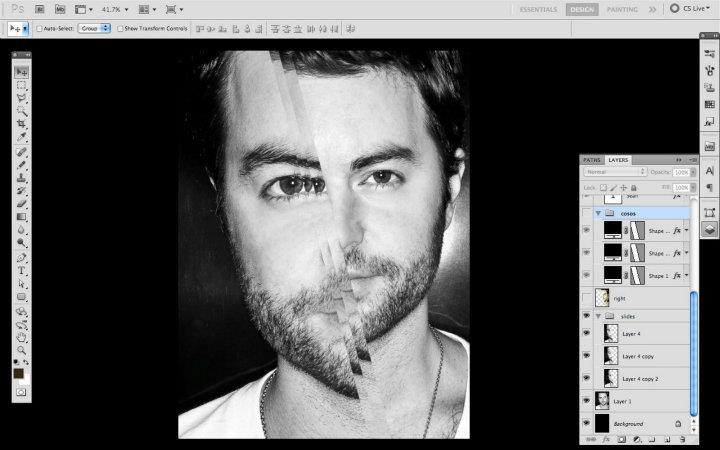Select the Quick Selection wand tool
The height and width of the screenshot is (450, 720).
click(21, 111)
